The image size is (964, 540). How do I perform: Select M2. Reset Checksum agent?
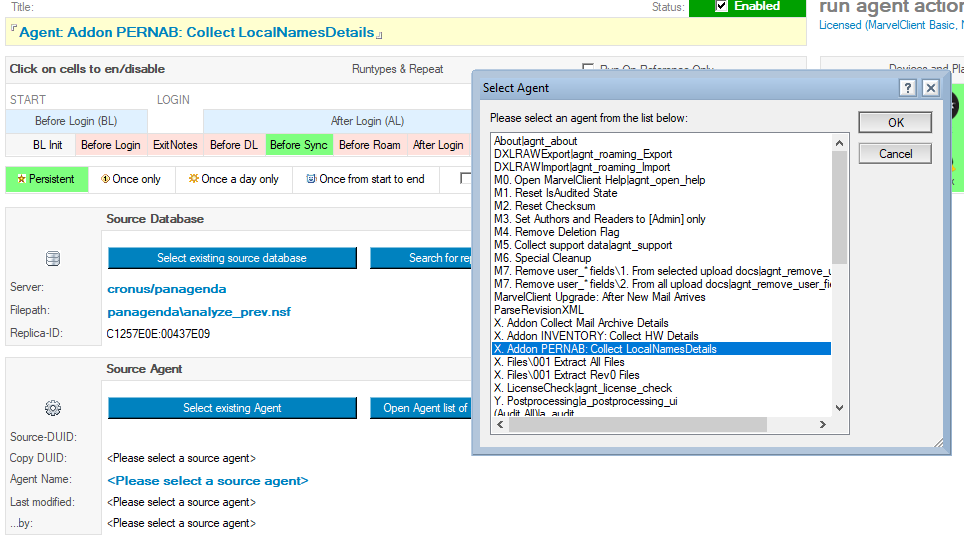point(662,205)
